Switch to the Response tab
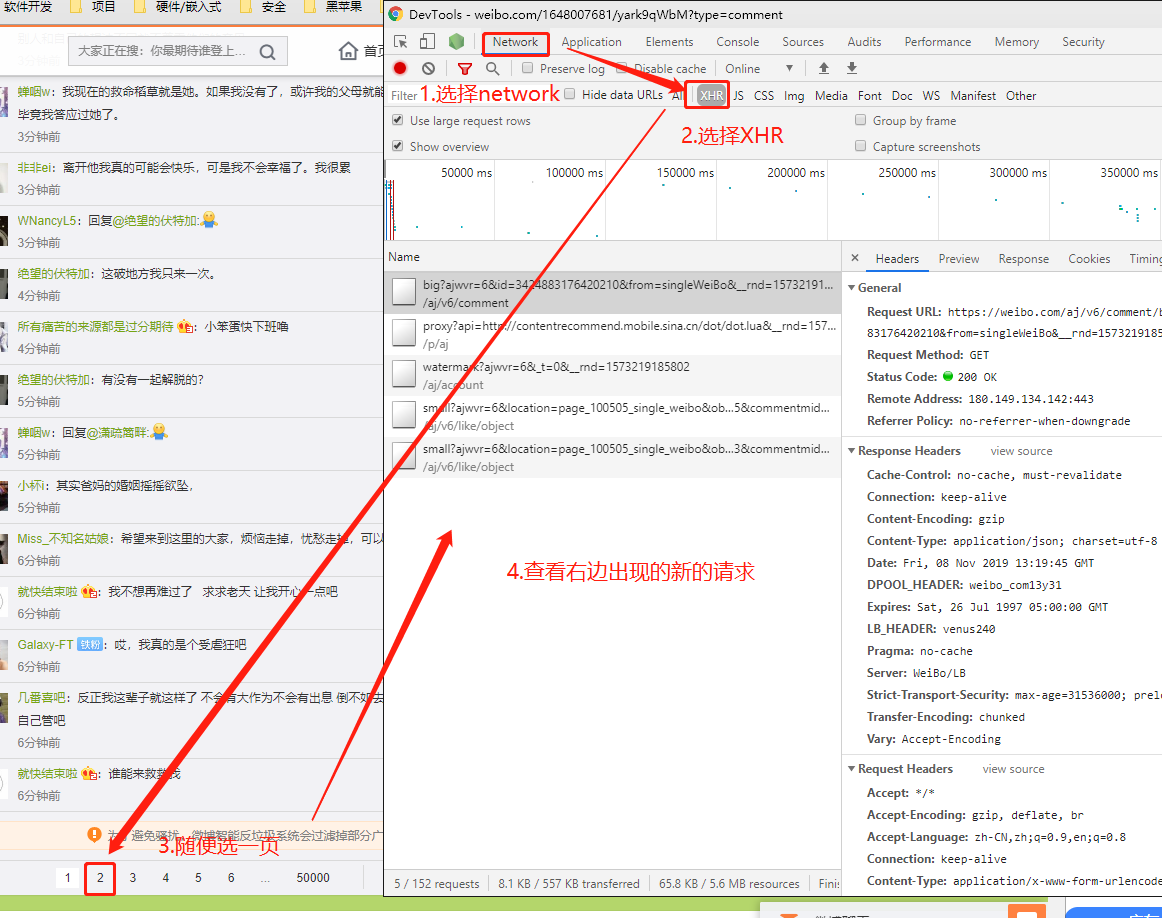 point(1023,259)
